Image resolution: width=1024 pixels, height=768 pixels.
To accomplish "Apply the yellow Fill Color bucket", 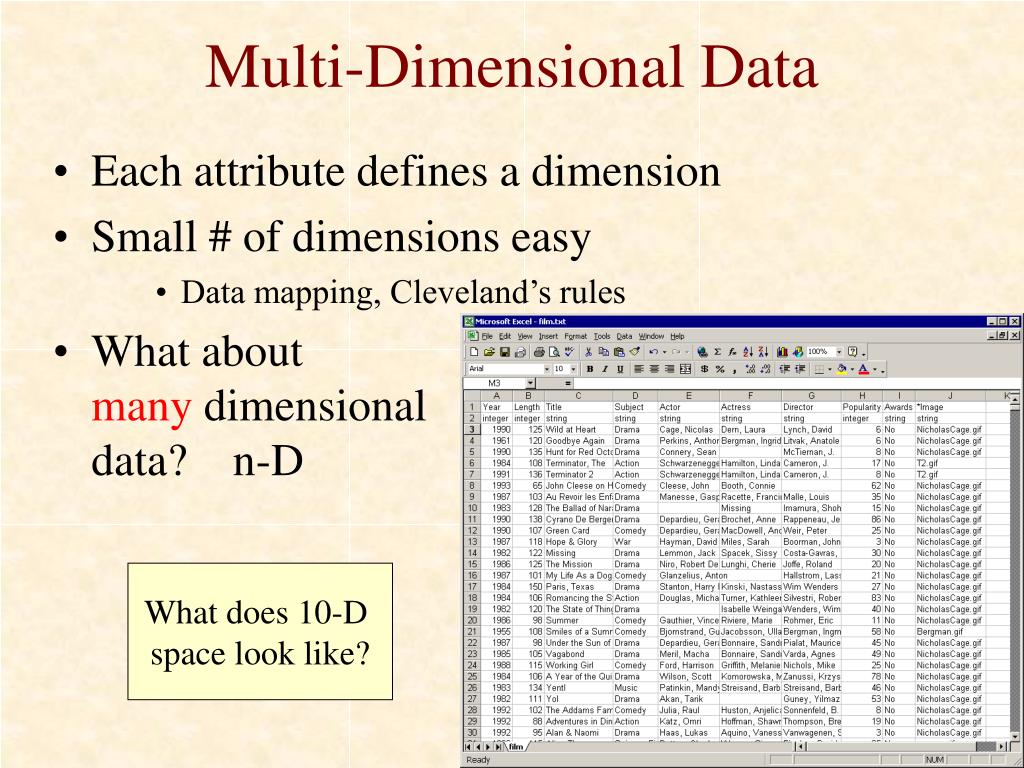I will pyautogui.click(x=841, y=369).
